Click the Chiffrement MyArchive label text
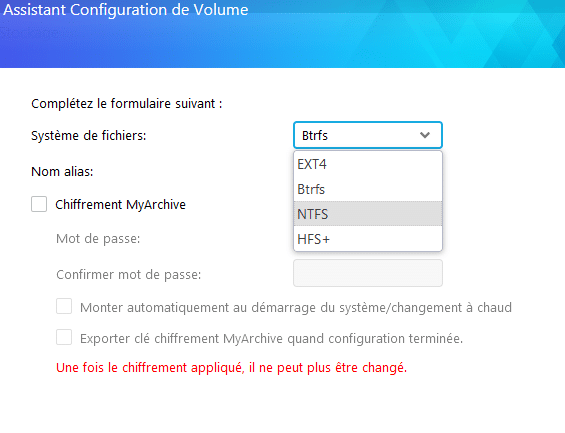This screenshot has width=565, height=433. (120, 205)
